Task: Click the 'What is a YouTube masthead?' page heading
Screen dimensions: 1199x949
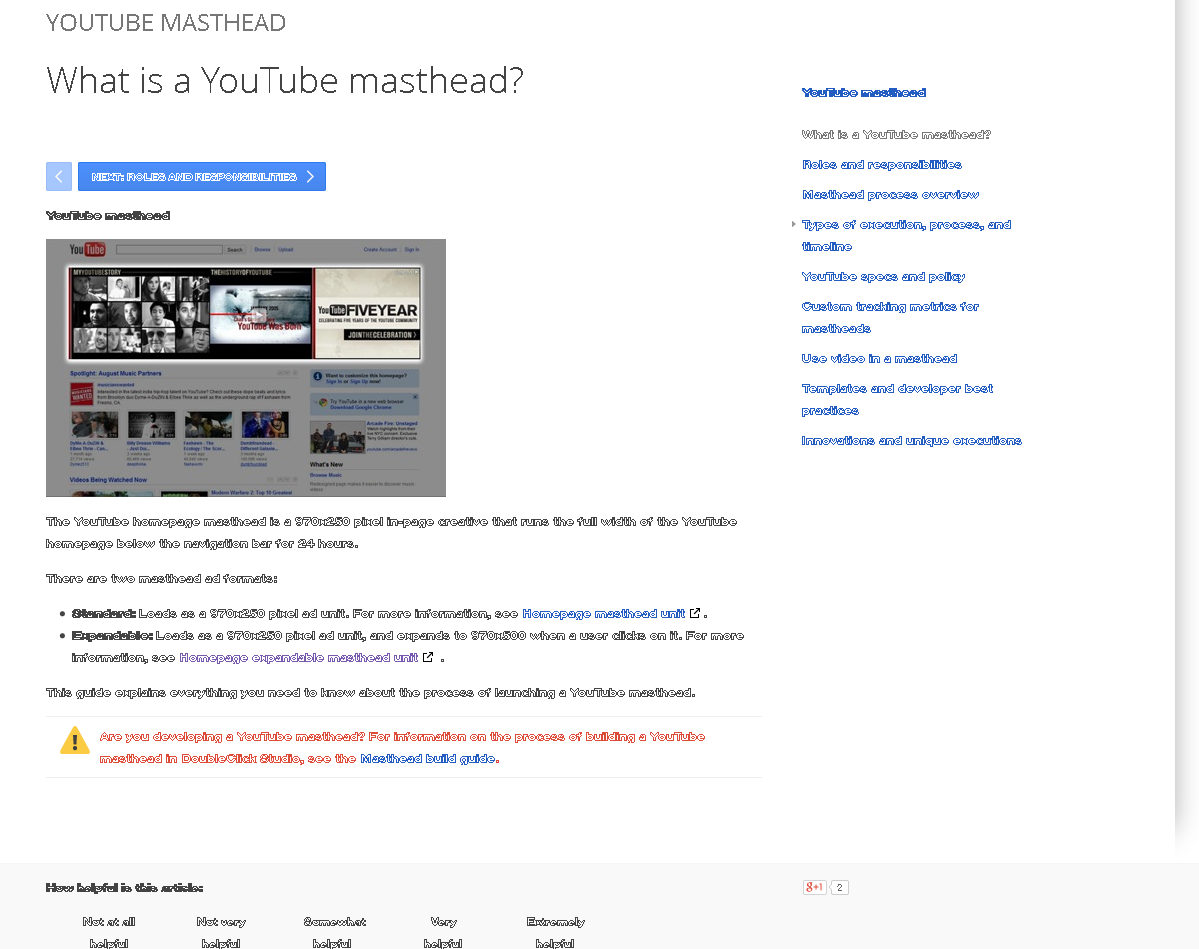Action: (284, 80)
